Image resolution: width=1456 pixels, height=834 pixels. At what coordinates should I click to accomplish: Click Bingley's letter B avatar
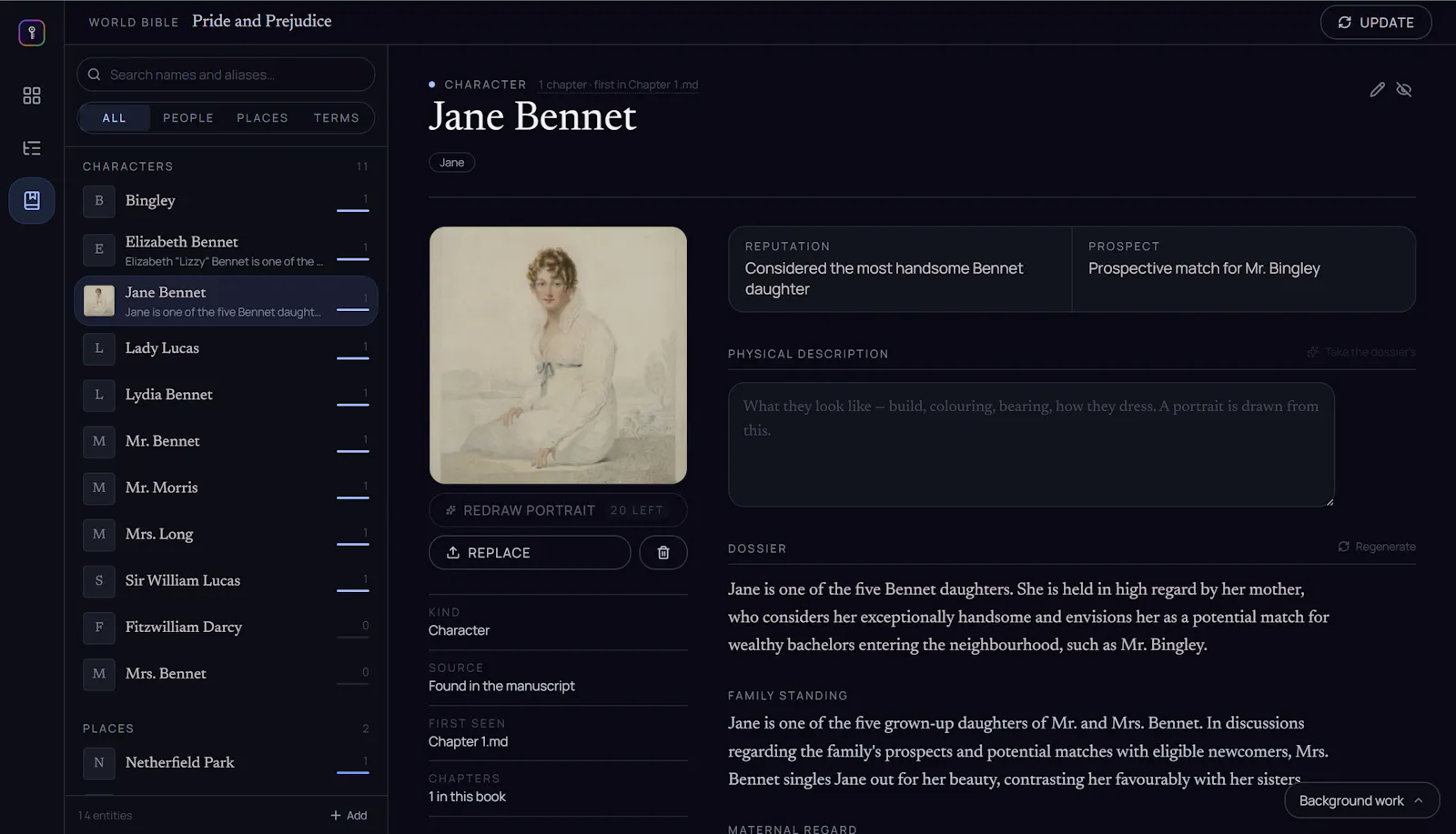click(x=99, y=200)
